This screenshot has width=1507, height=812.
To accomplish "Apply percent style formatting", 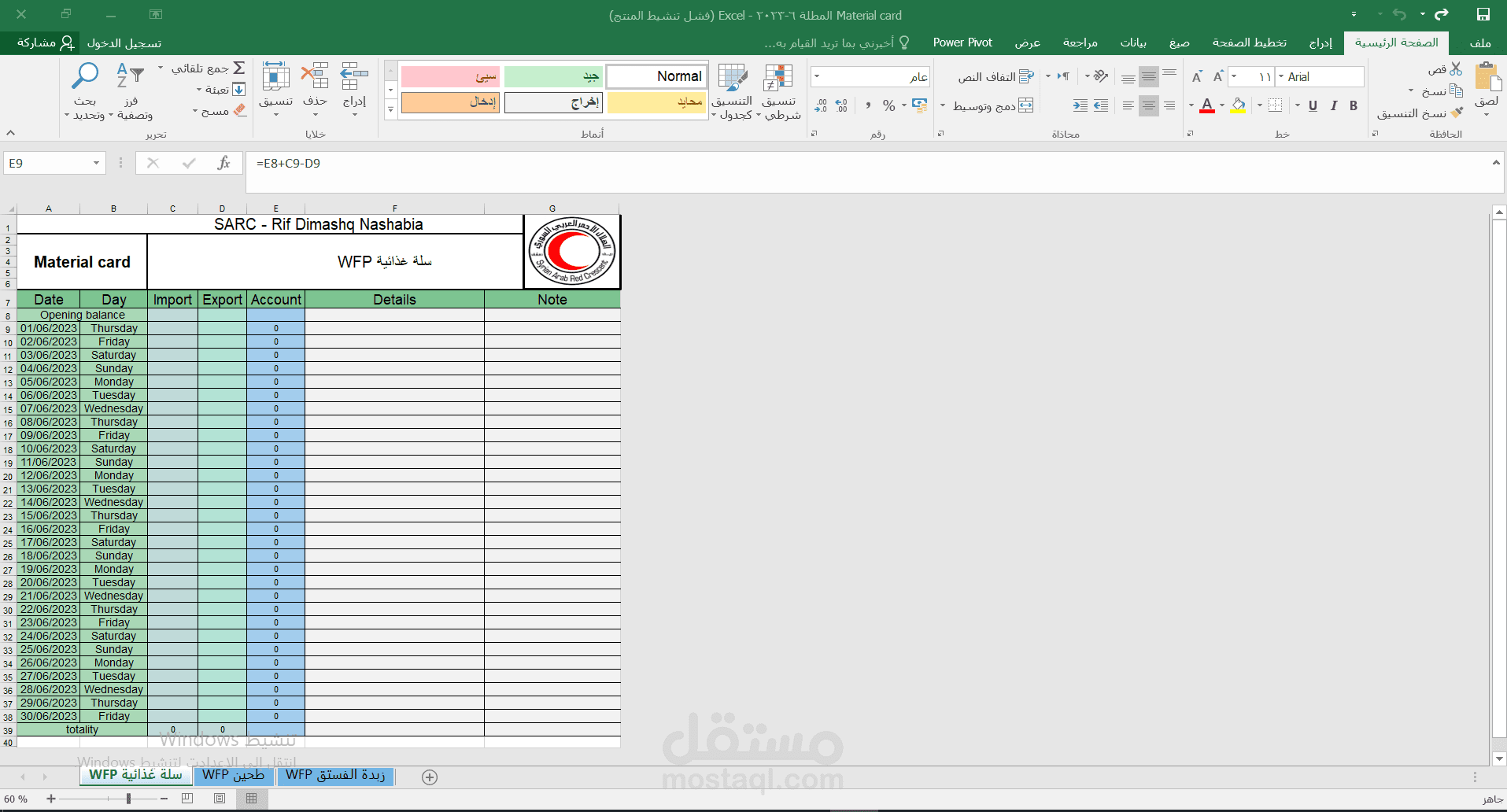I will point(889,105).
